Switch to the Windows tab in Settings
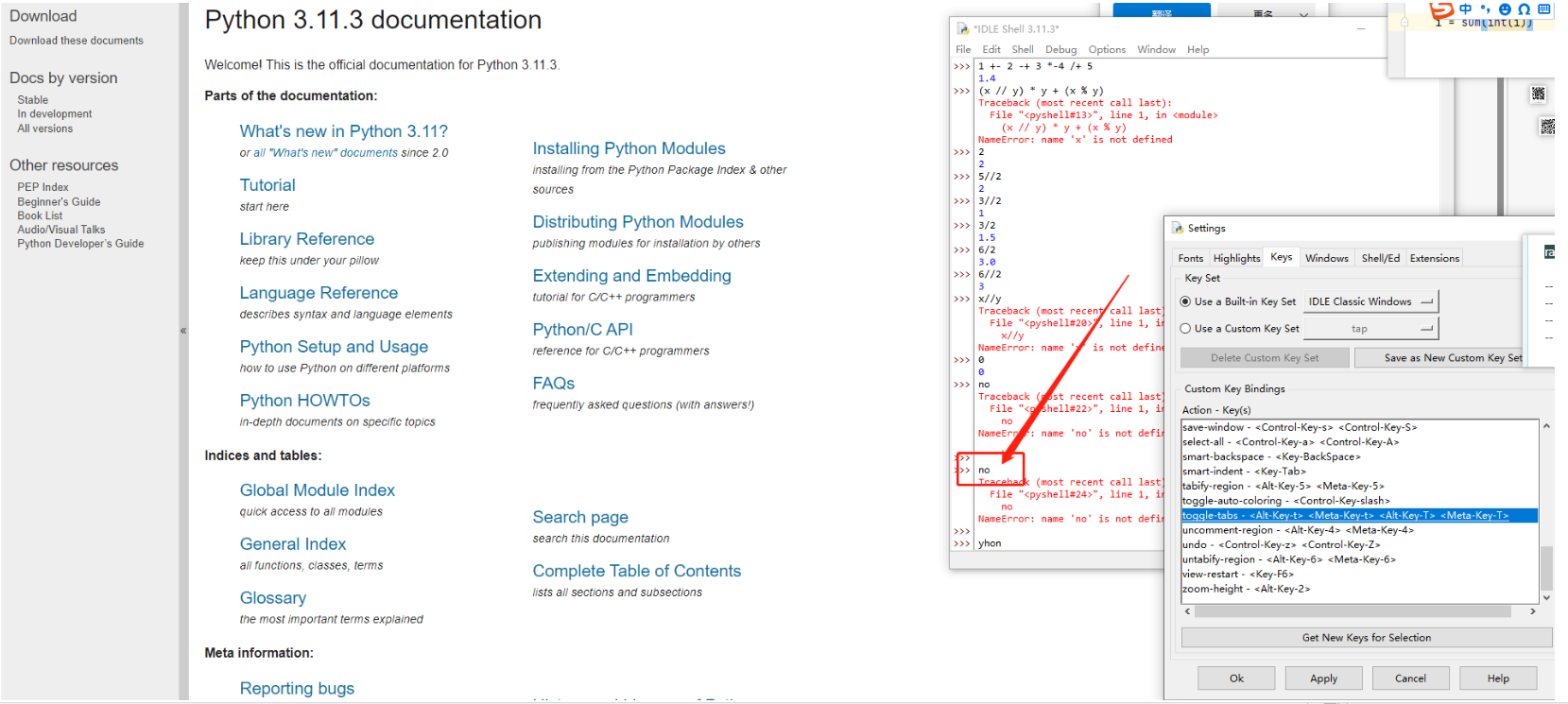This screenshot has height=704, width=1568. click(1327, 258)
